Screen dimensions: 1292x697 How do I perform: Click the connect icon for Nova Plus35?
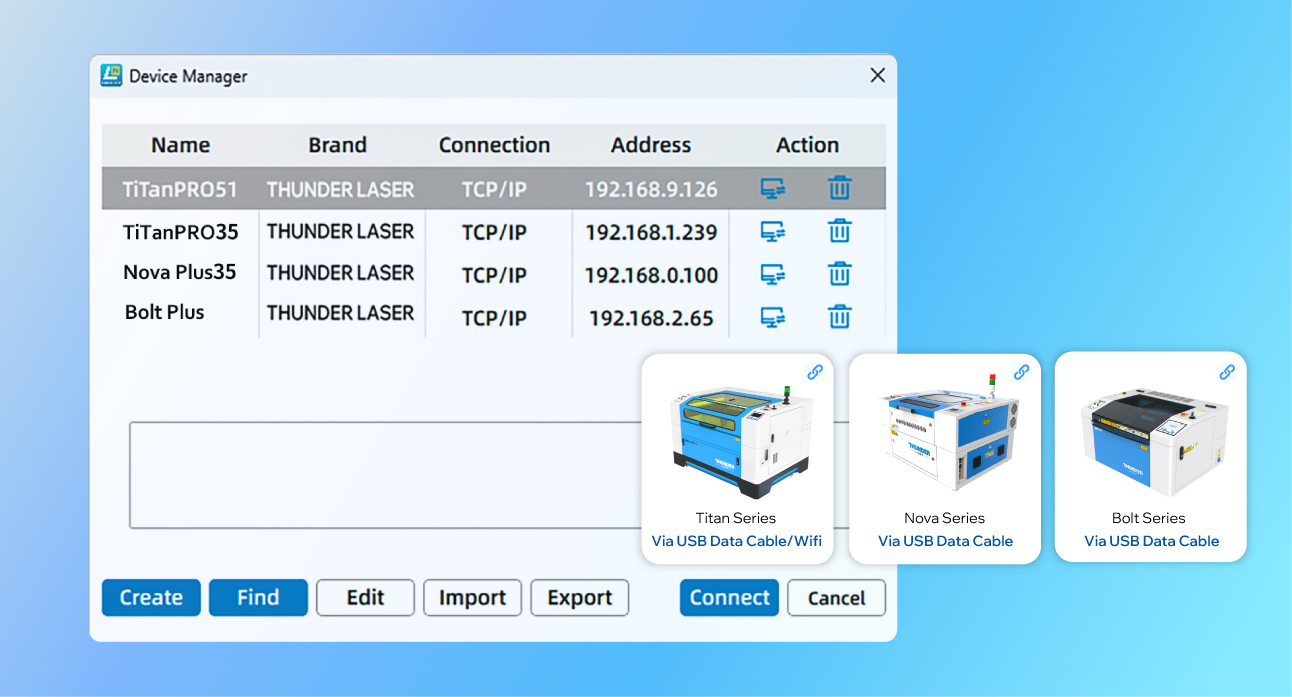[x=772, y=274]
